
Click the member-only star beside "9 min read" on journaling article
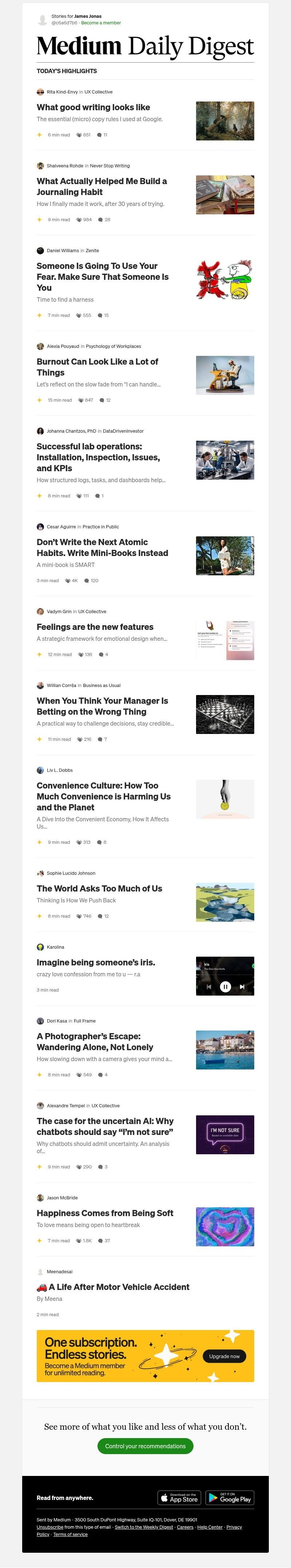pos(40,219)
